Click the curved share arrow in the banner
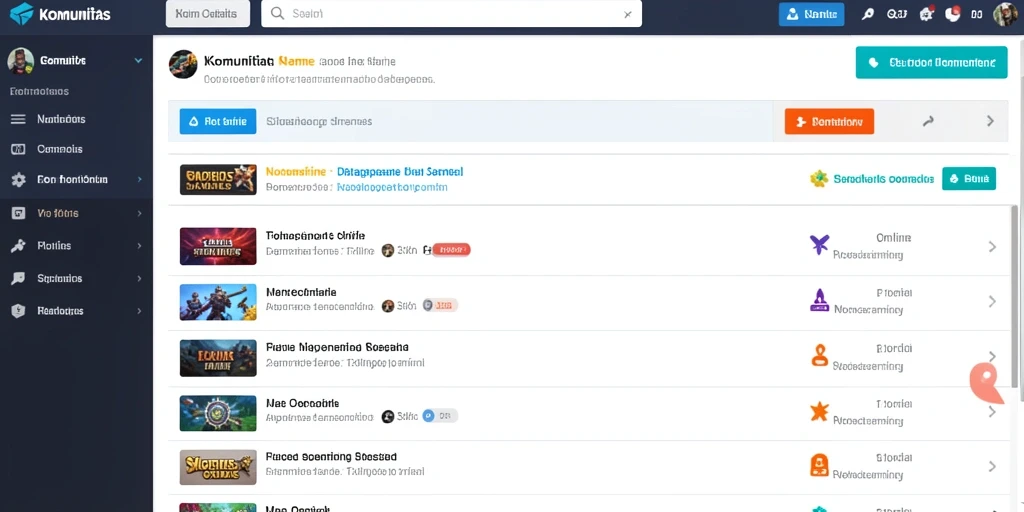 click(928, 121)
